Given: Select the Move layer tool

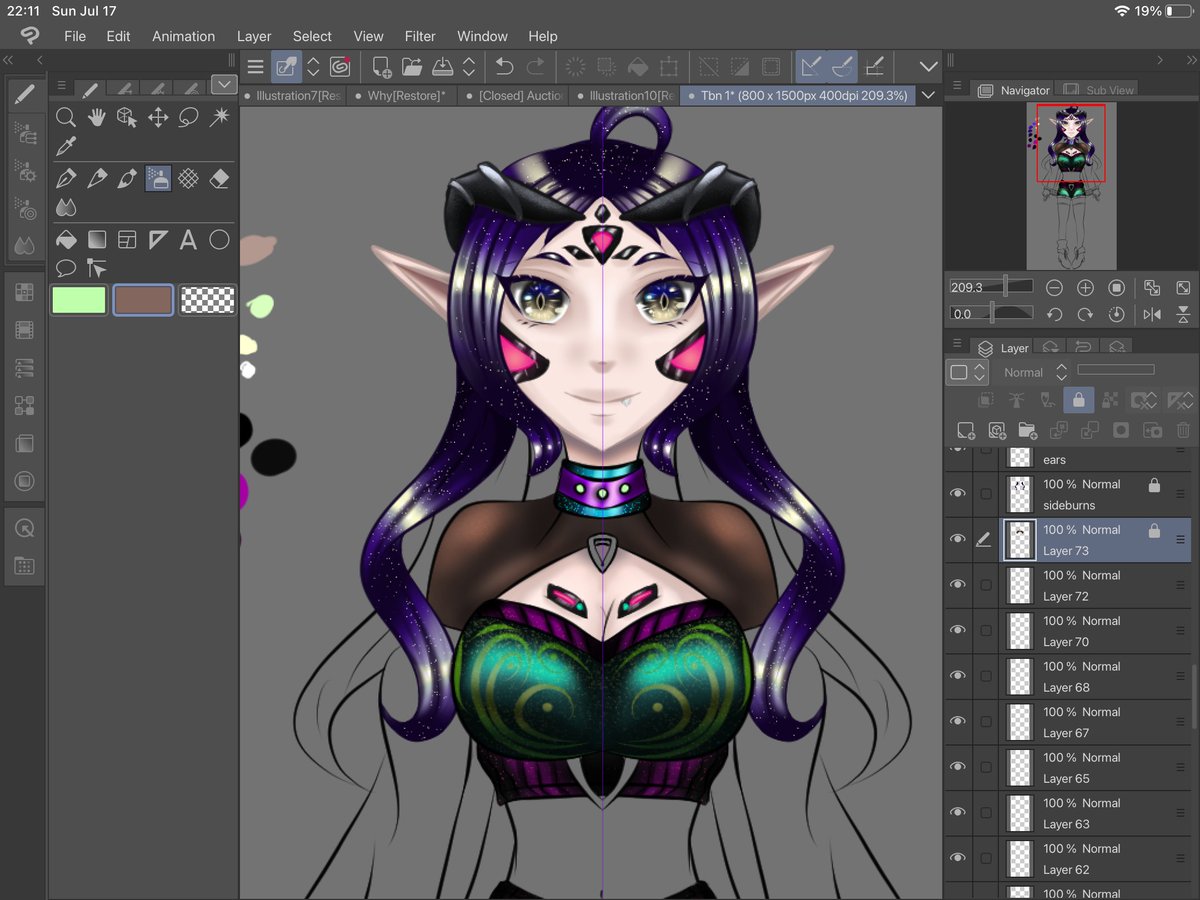Looking at the screenshot, I should (x=158, y=117).
